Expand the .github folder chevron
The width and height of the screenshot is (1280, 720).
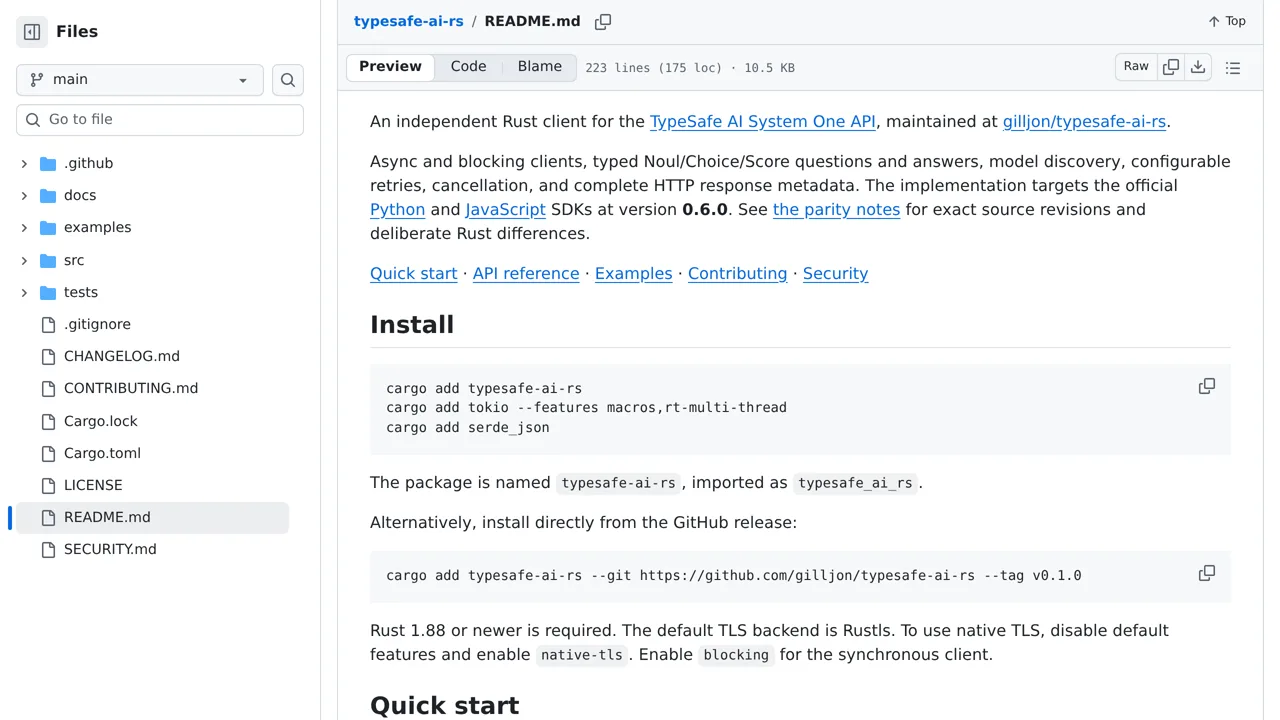pos(24,164)
